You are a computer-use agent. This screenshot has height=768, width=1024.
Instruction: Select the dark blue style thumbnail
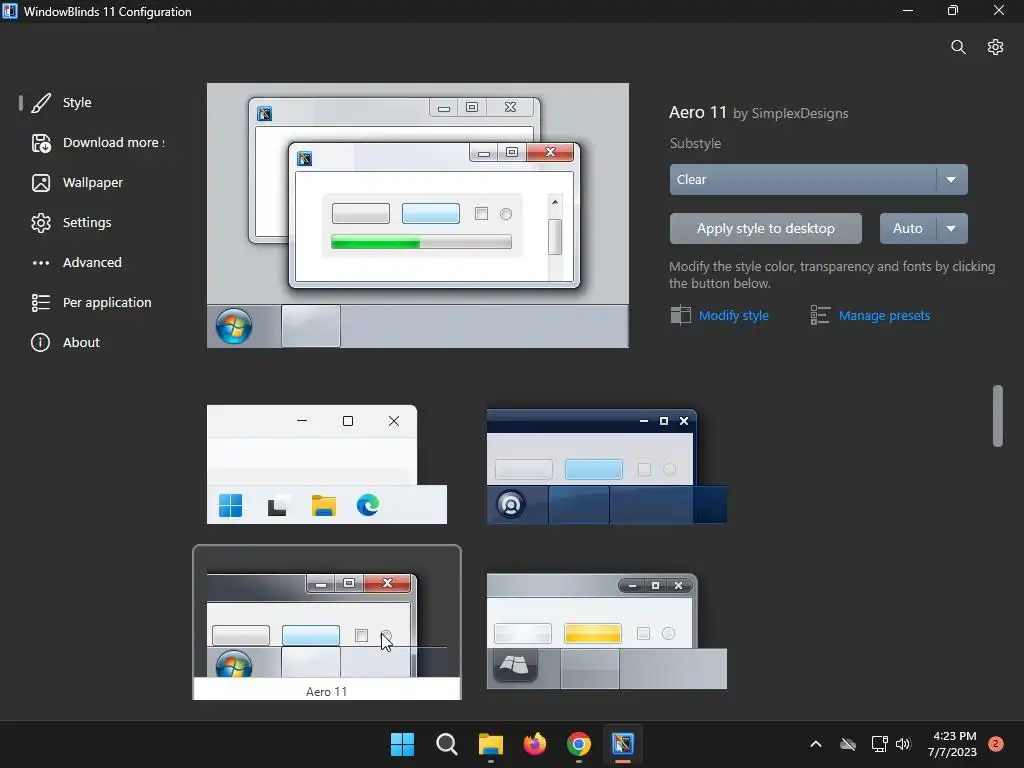coord(607,466)
